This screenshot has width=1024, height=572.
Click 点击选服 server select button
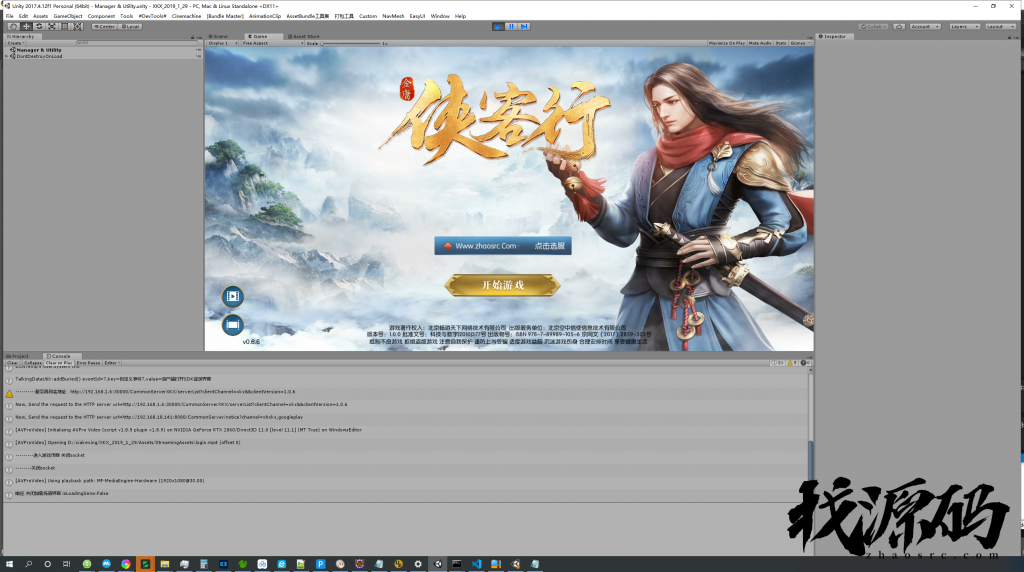click(x=549, y=246)
